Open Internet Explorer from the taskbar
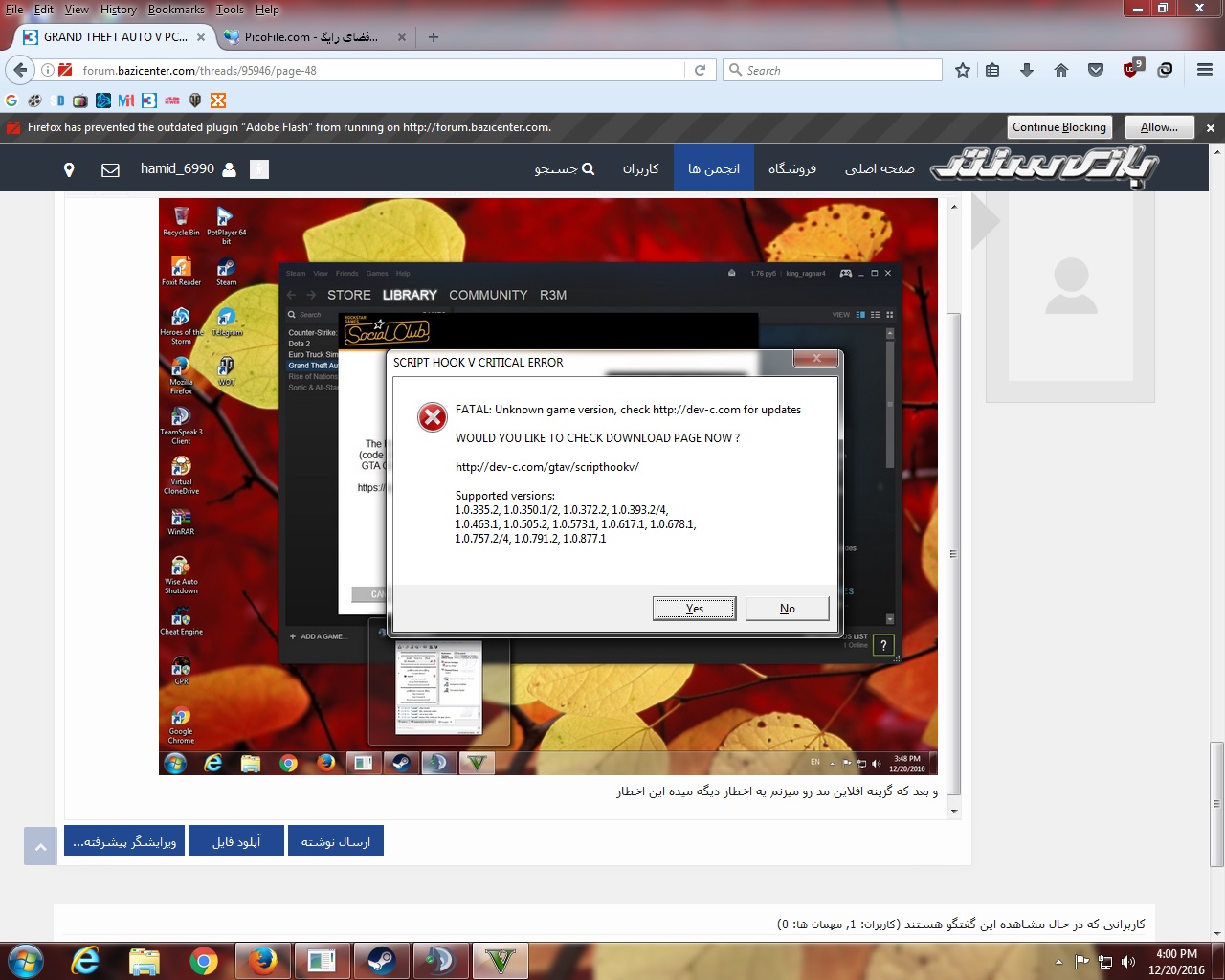The image size is (1225, 980). coord(85,961)
